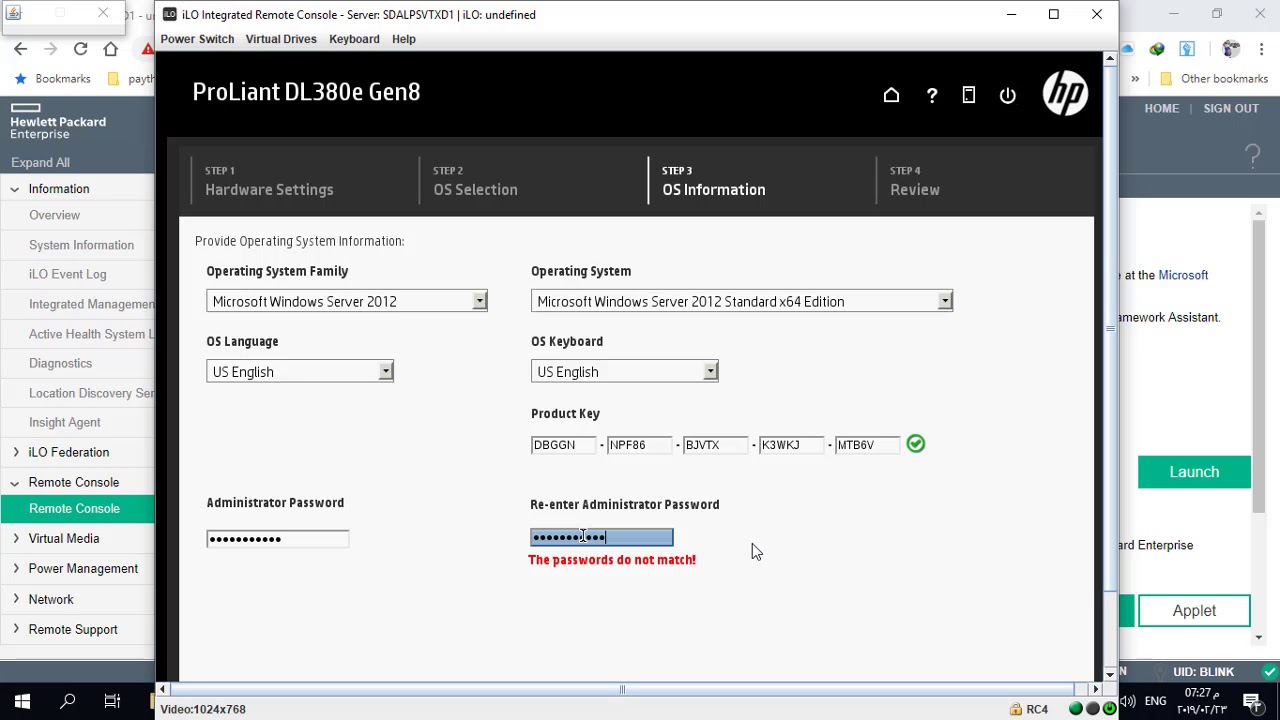Click the browser home button
Viewport: 1280px width, 720px height.
pos(111,49)
